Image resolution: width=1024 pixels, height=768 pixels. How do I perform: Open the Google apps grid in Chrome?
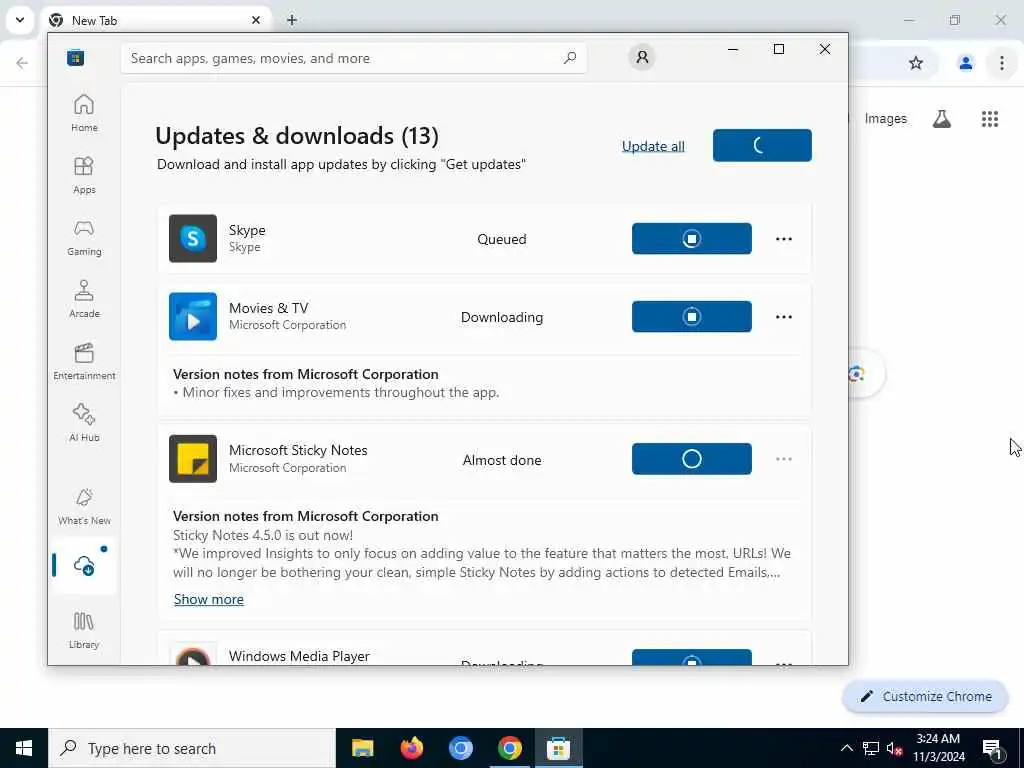pos(990,119)
